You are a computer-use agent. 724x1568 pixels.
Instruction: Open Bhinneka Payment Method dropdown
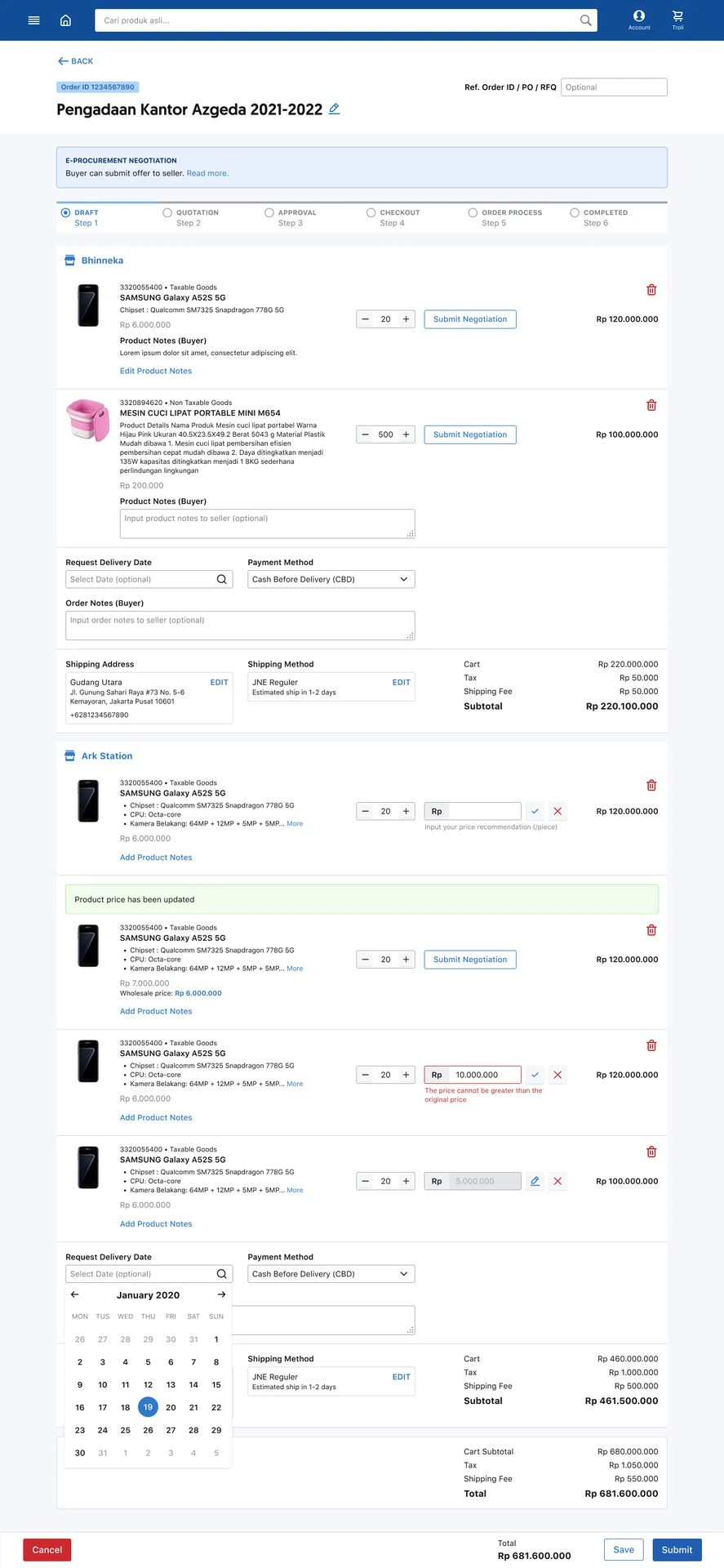pyautogui.click(x=331, y=579)
